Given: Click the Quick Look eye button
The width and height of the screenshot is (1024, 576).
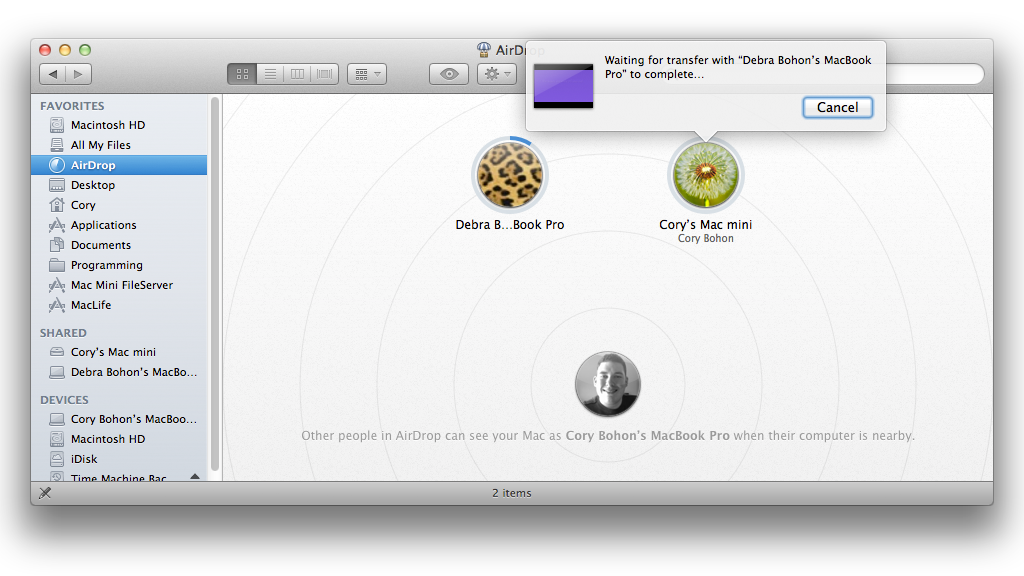Looking at the screenshot, I should click(x=449, y=74).
